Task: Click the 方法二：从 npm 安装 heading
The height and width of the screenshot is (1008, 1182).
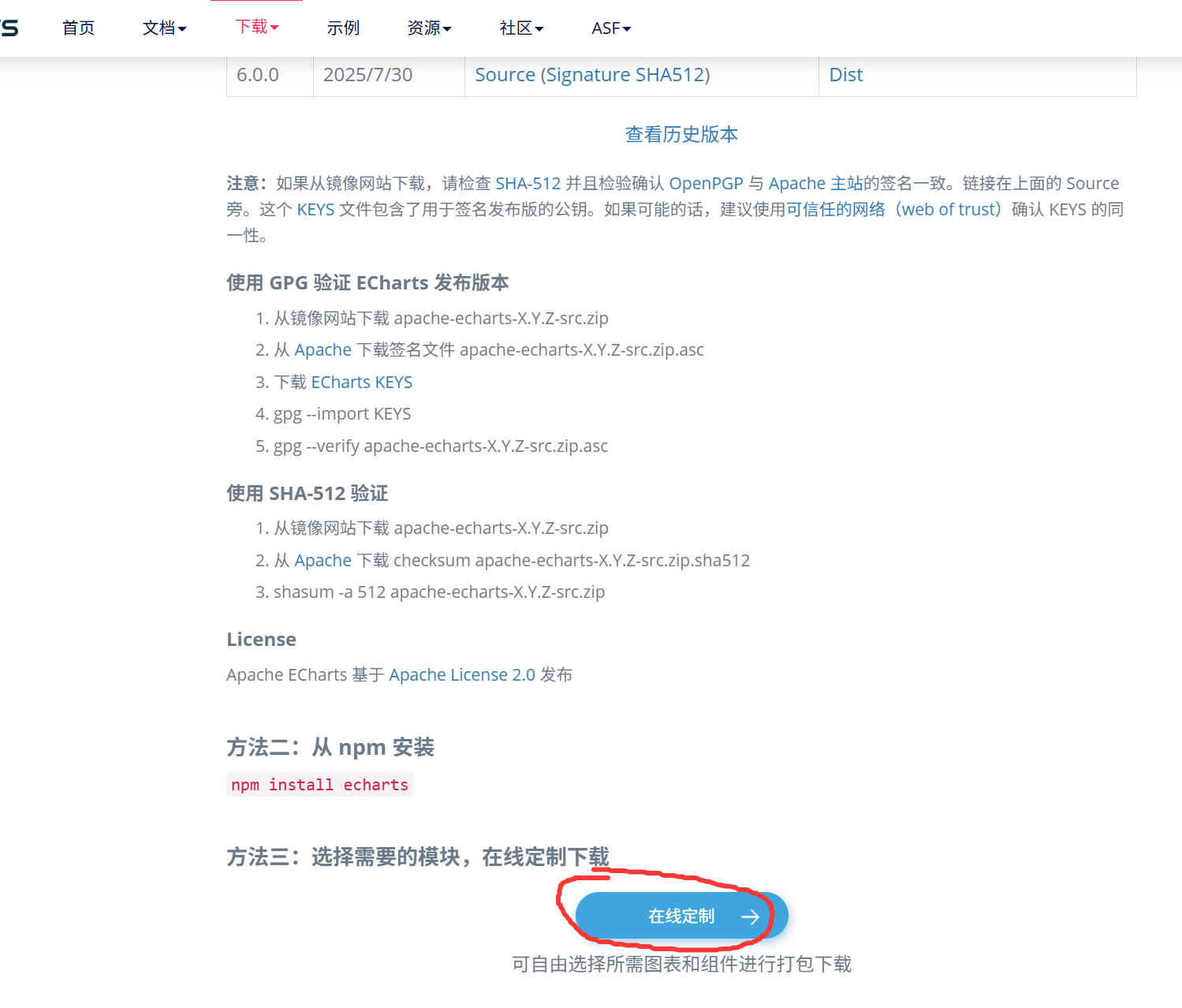Action: coord(330,747)
